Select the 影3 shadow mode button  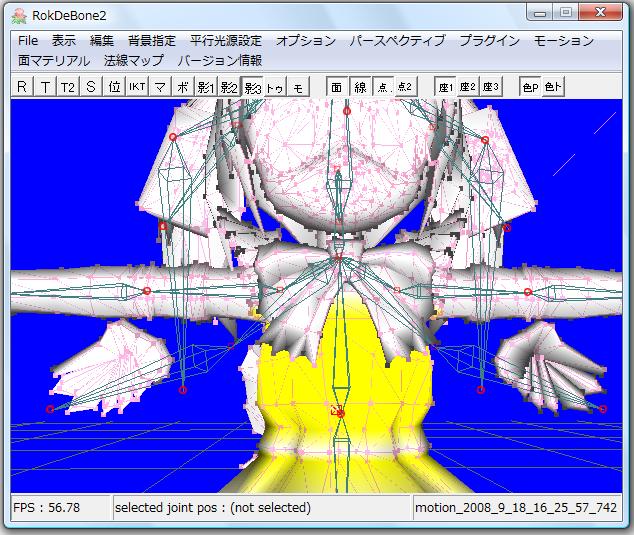coord(252,87)
